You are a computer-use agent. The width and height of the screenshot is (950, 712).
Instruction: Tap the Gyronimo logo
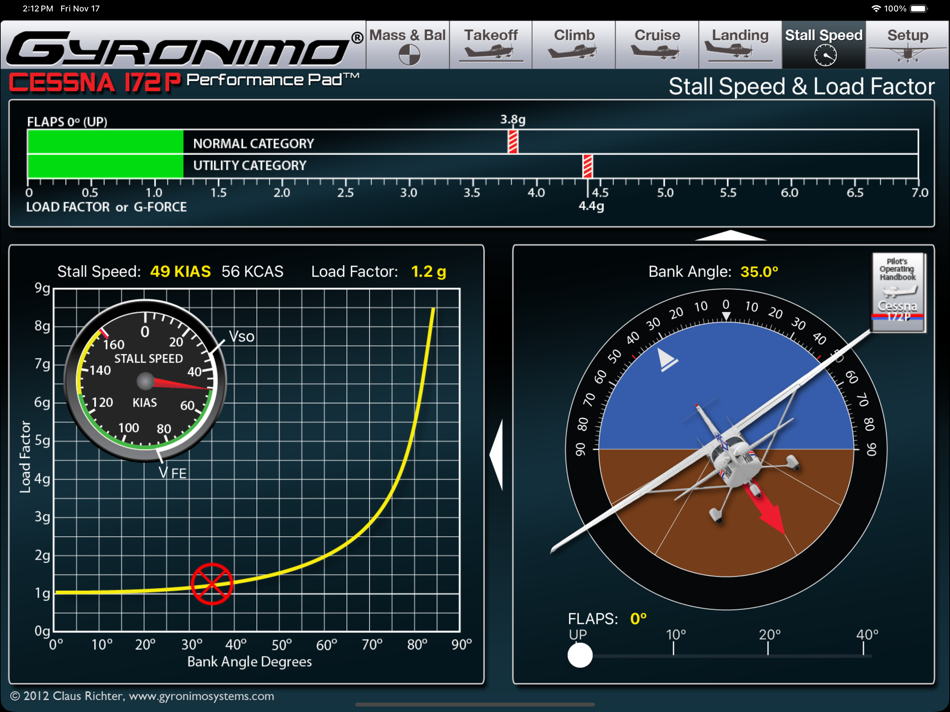click(x=184, y=48)
